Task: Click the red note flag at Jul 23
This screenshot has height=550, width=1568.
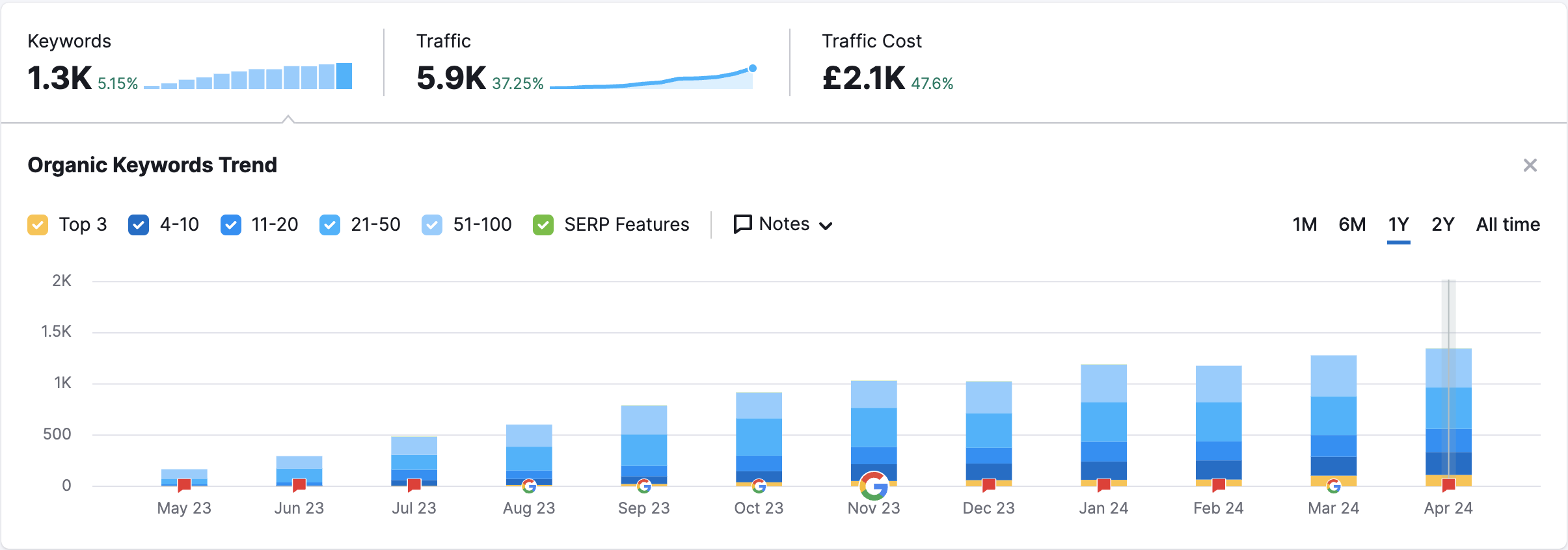Action: 414,485
